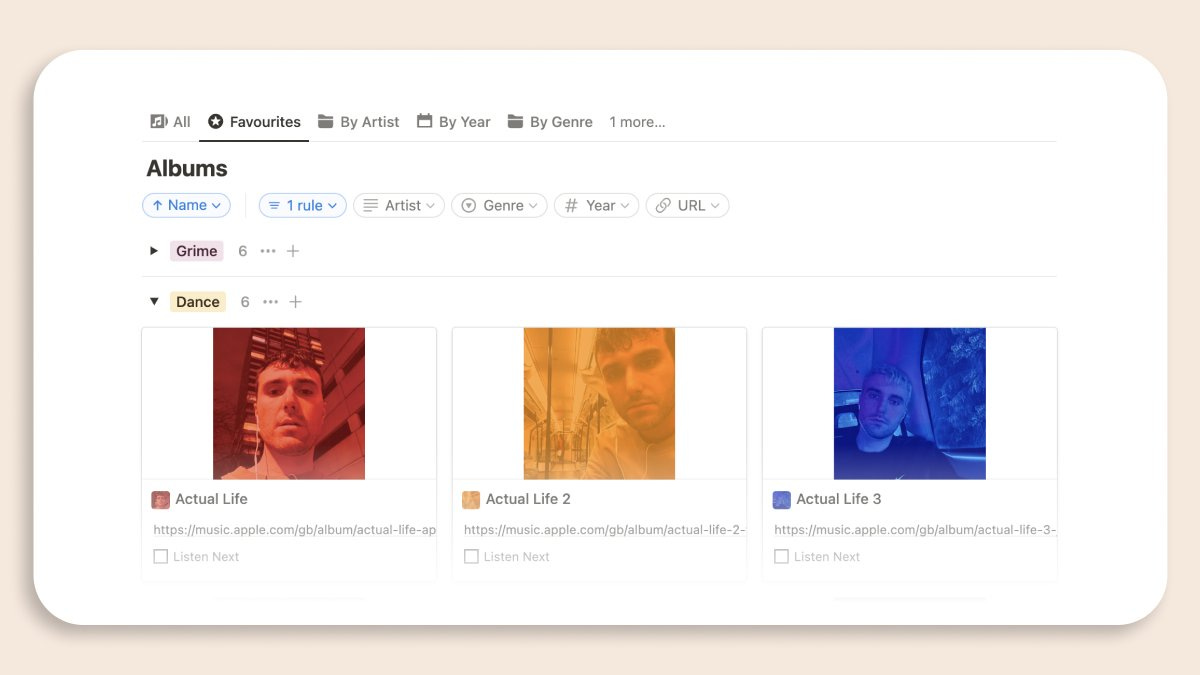Click the Grime group count 6
The height and width of the screenshot is (675, 1200).
click(x=242, y=251)
